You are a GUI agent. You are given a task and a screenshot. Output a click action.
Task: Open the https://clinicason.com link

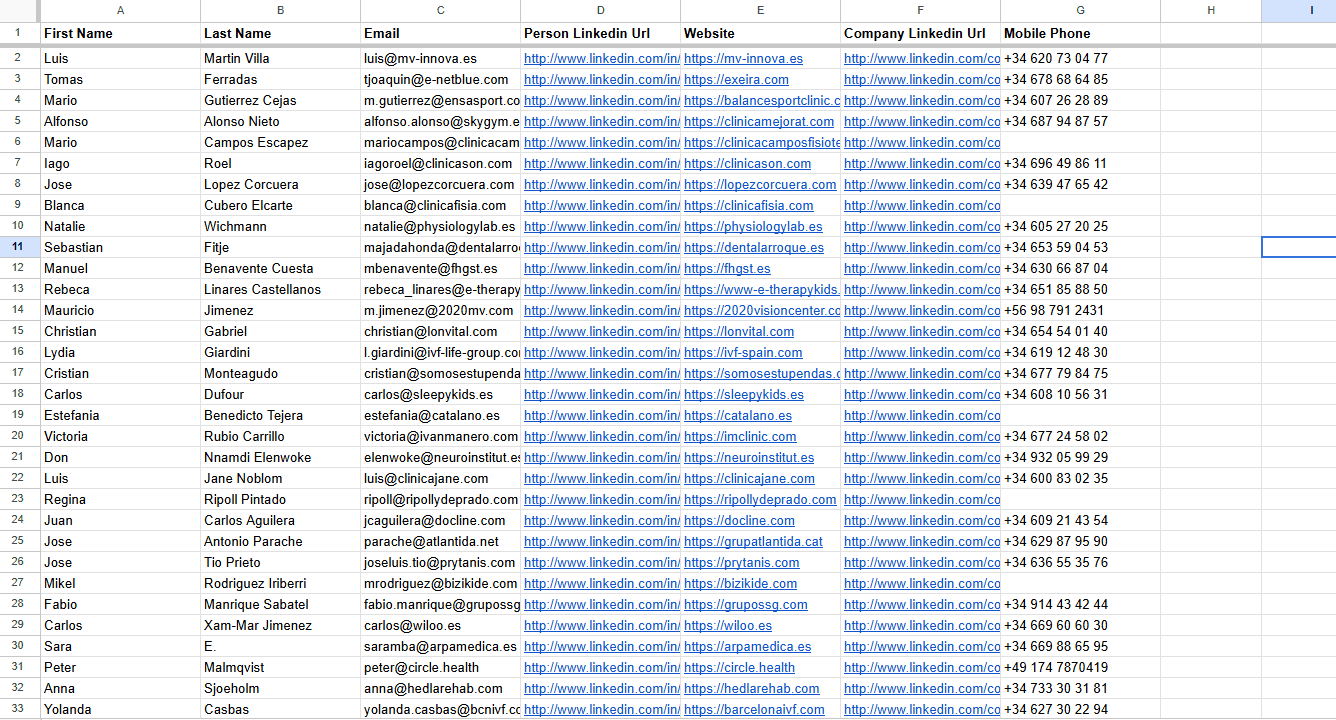(x=747, y=163)
